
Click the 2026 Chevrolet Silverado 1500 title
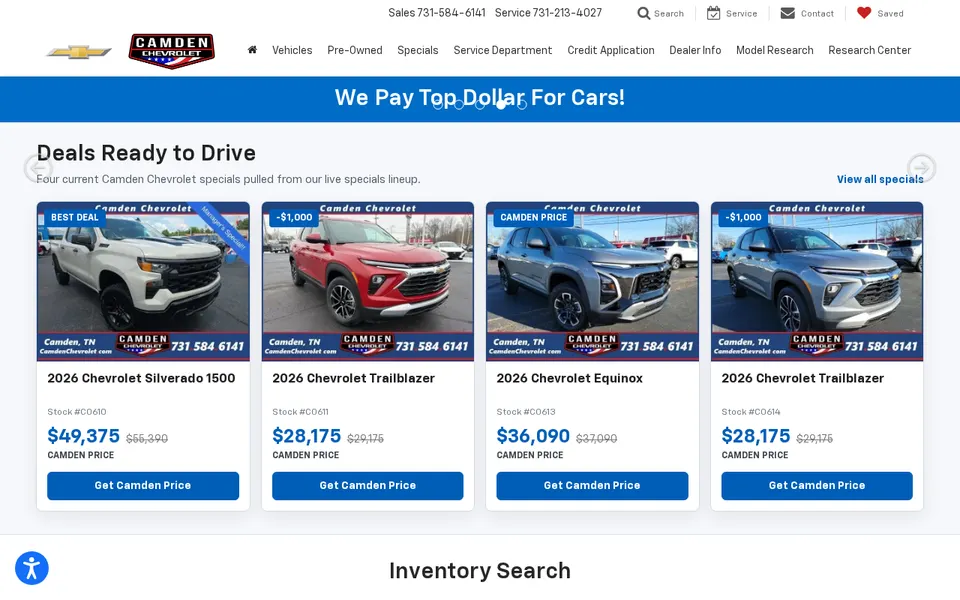141,378
